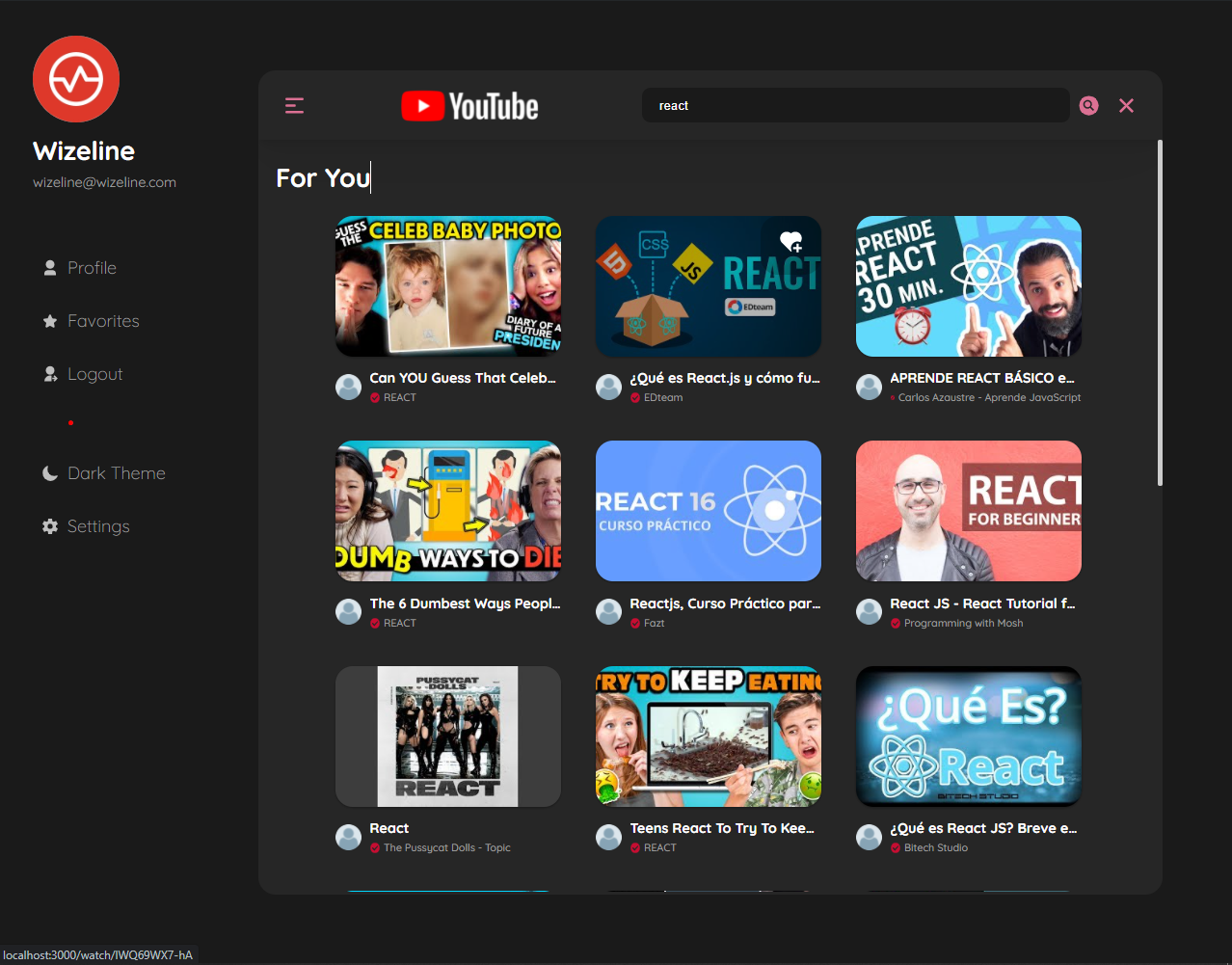Viewport: 1232px width, 965px height.
Task: Click the vertical scrollbar of the video list
Action: pyautogui.click(x=1160, y=313)
